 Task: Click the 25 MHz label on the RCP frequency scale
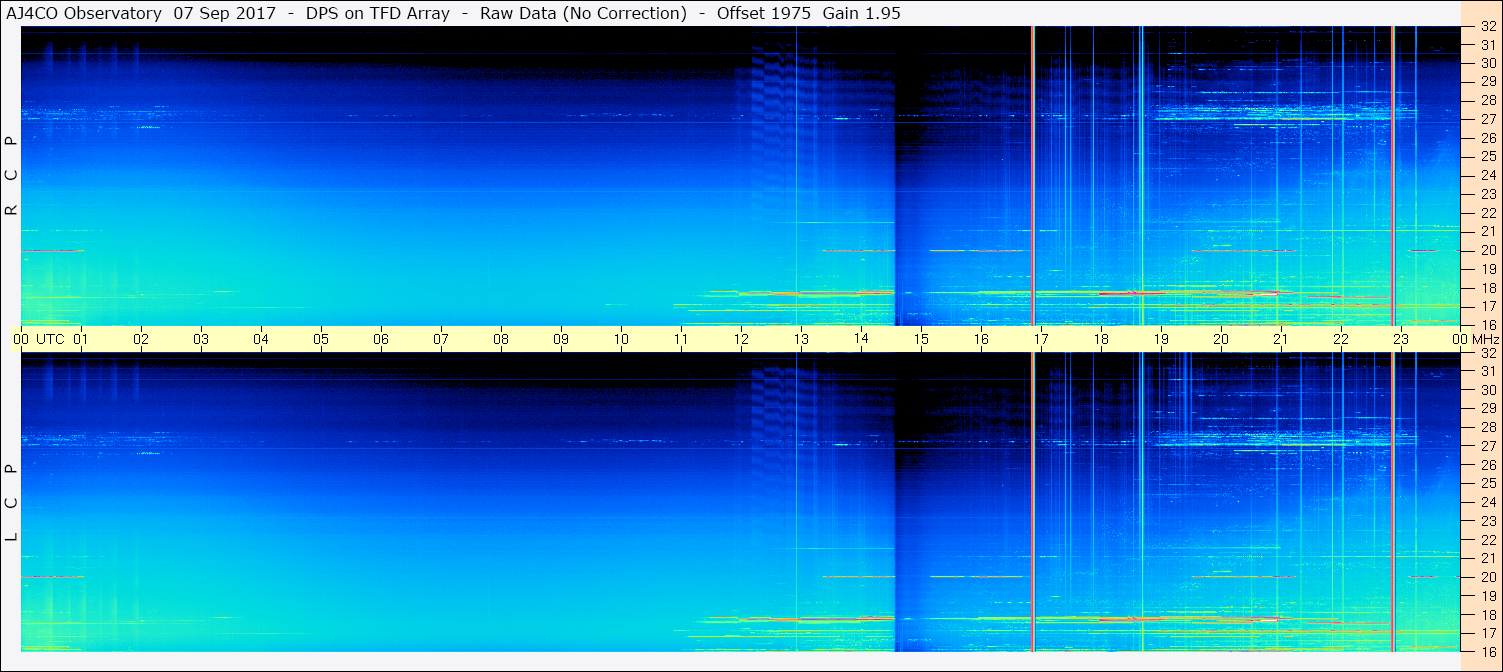click(1487, 157)
